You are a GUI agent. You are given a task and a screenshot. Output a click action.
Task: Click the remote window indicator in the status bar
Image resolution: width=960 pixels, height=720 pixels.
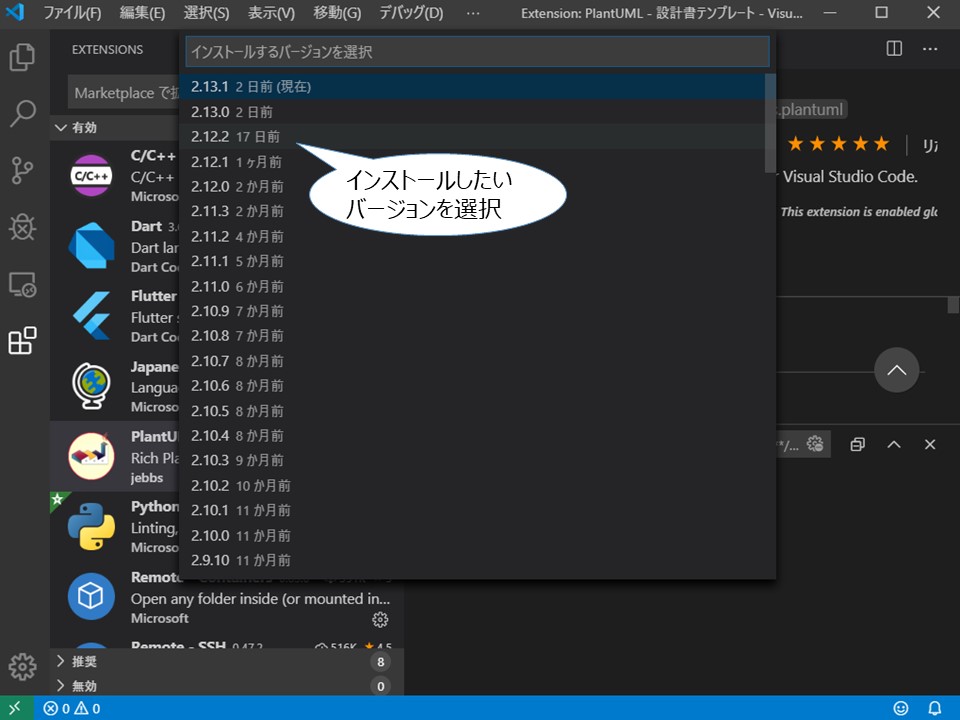[13, 708]
